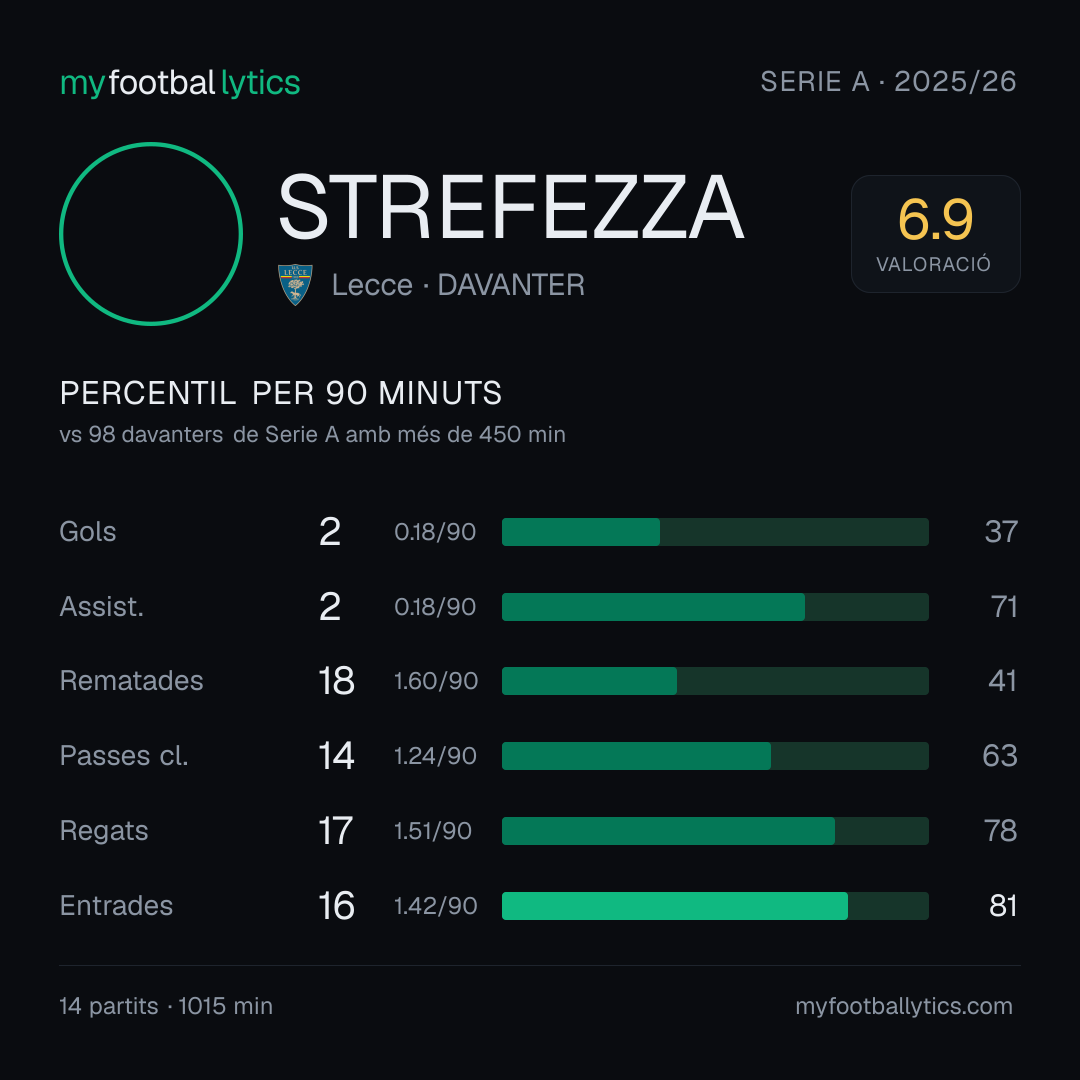
Task: Click the Assist. percentile bar
Action: [715, 607]
